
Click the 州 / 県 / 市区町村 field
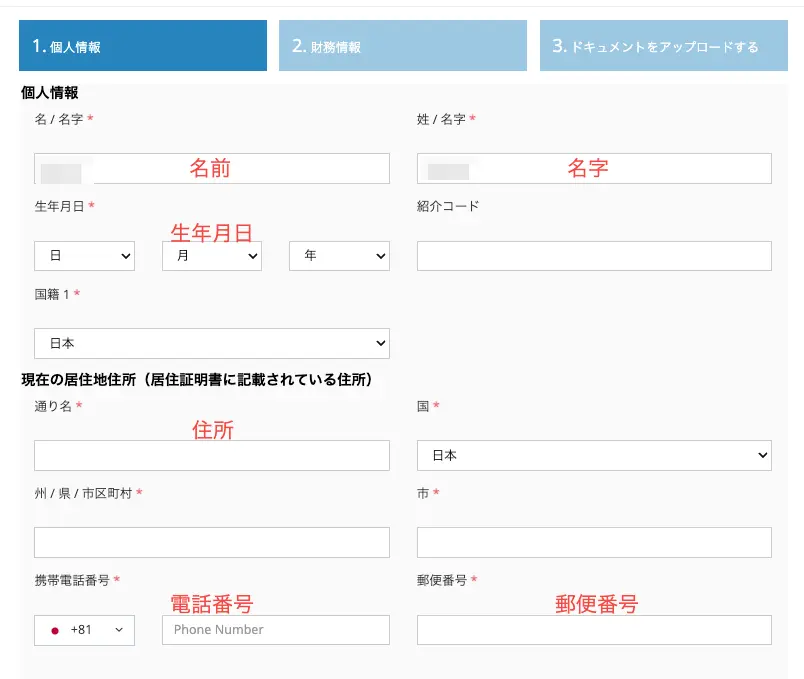click(211, 542)
